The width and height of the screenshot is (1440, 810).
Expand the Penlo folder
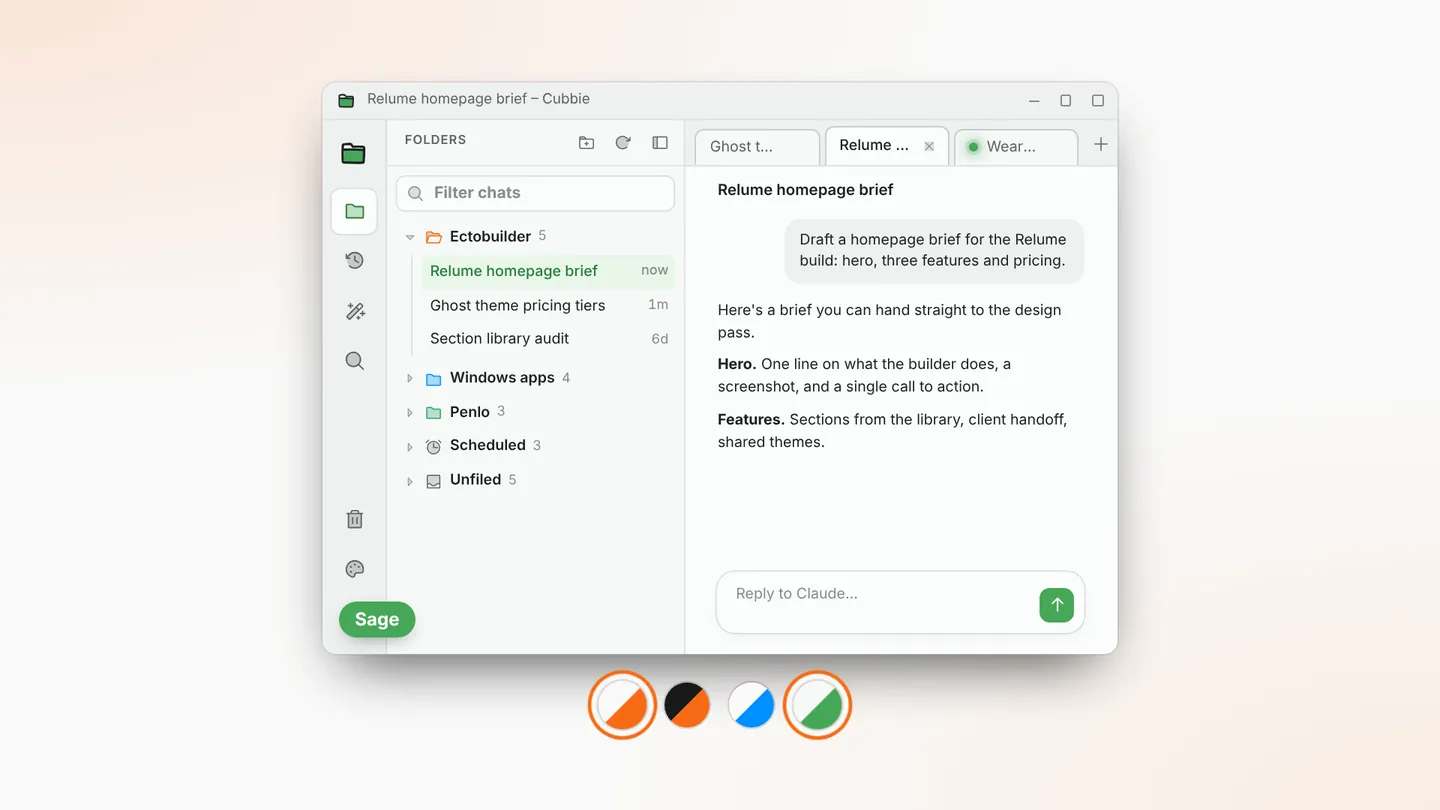click(x=409, y=412)
